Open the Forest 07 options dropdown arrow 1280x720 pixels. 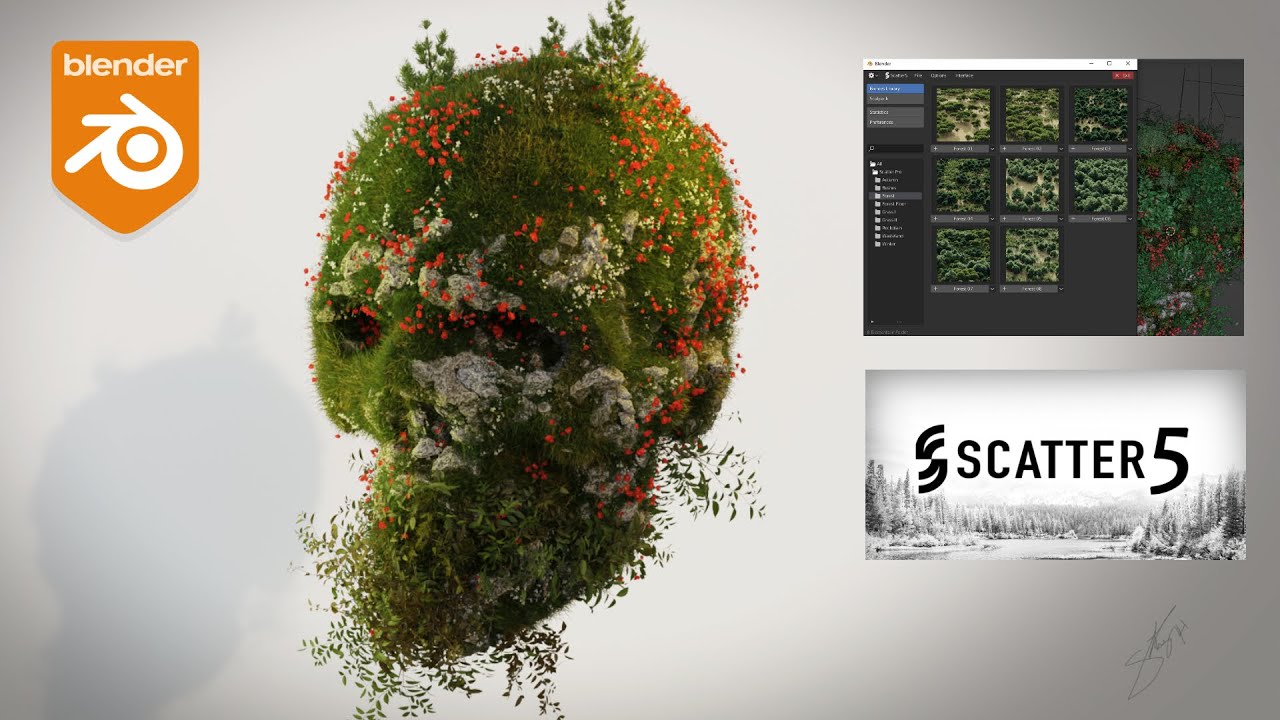992,289
